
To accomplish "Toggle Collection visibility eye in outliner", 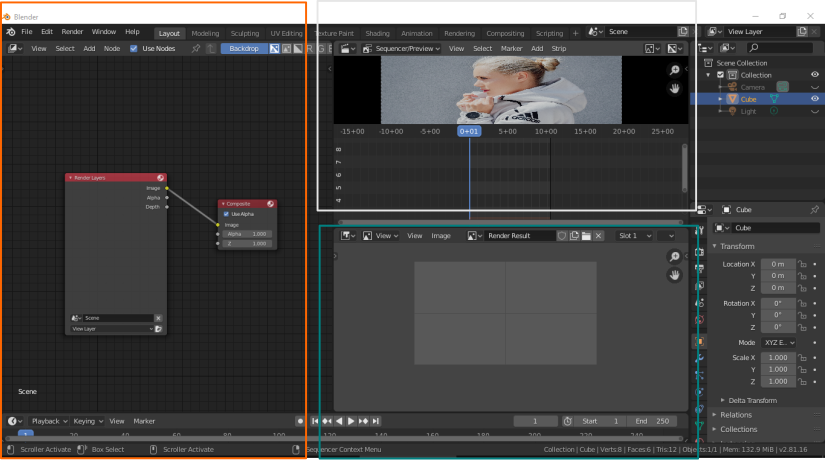I will (x=814, y=75).
